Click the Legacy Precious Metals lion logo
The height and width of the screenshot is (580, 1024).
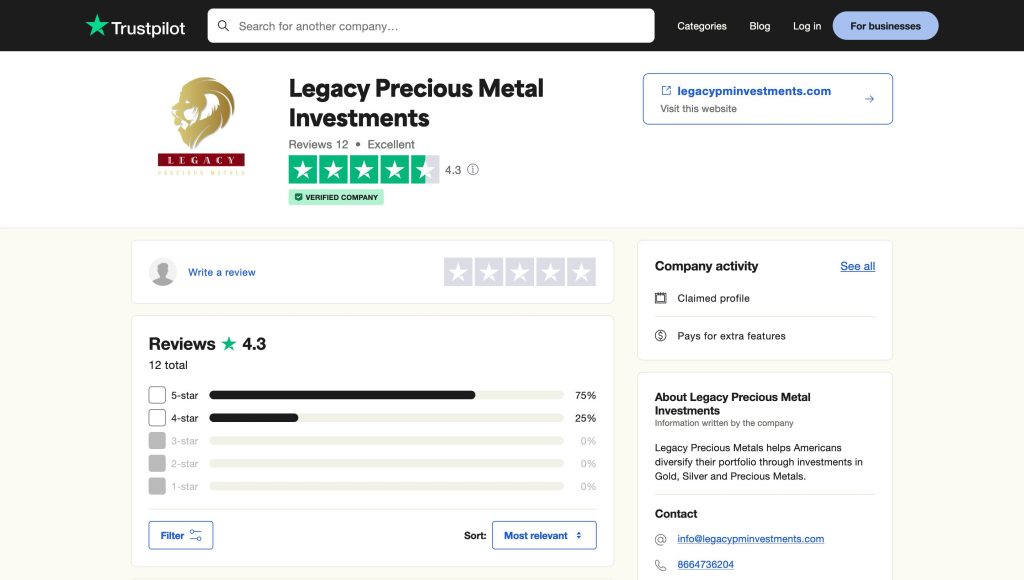tap(201, 127)
